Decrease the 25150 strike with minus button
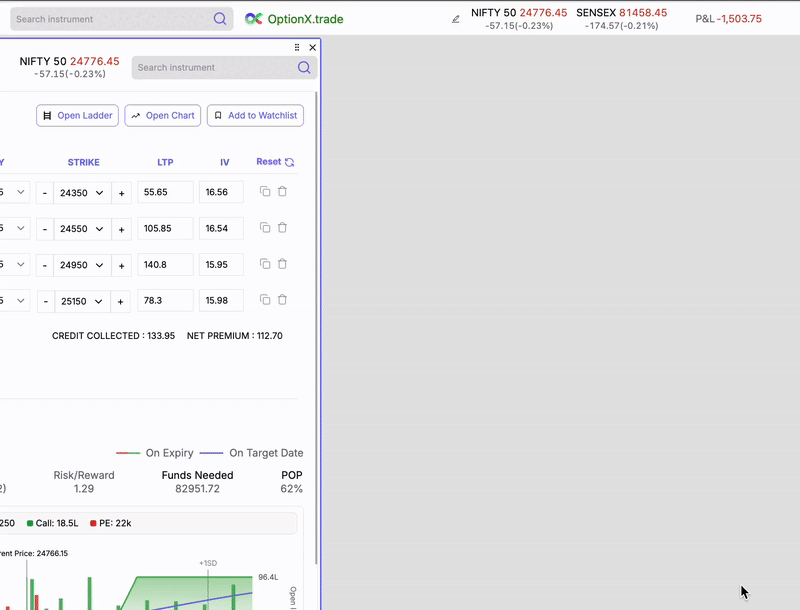Image resolution: width=800 pixels, height=610 pixels. coord(45,301)
